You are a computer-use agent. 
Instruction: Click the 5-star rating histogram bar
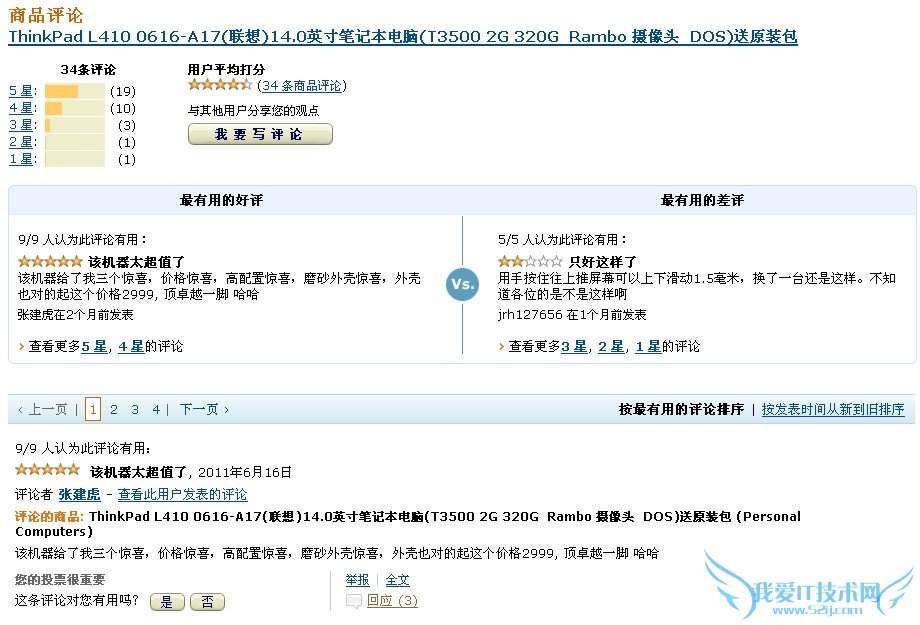coord(75,91)
